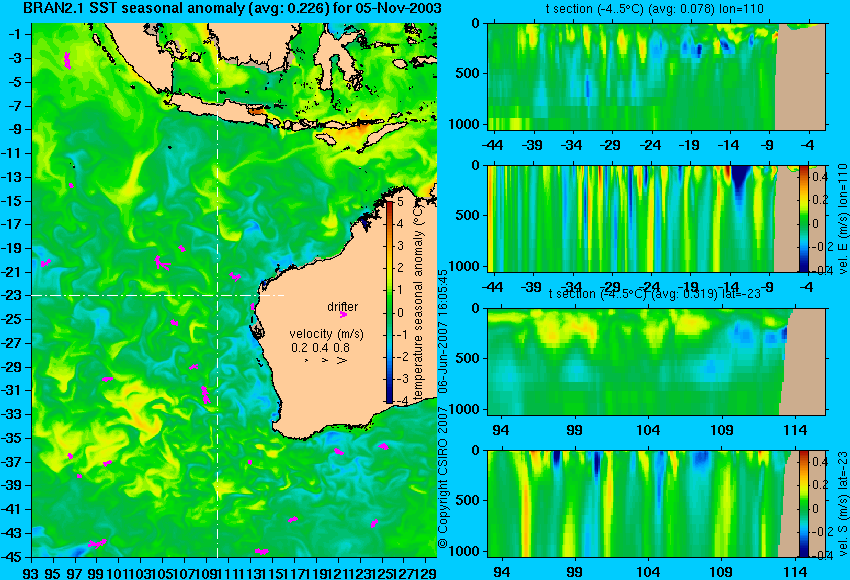Click the '5' tick at the temperature colorbar top

(400, 202)
